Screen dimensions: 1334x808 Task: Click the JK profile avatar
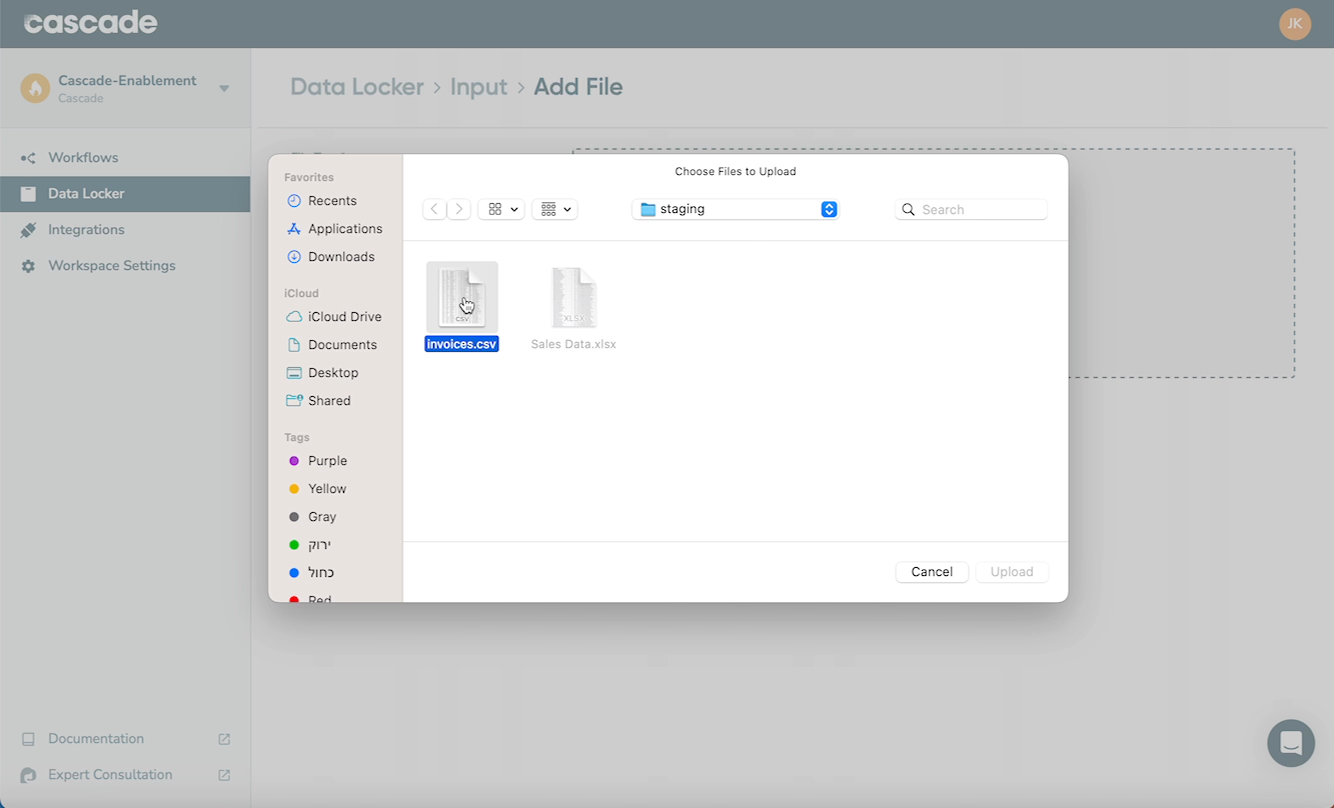(1295, 23)
